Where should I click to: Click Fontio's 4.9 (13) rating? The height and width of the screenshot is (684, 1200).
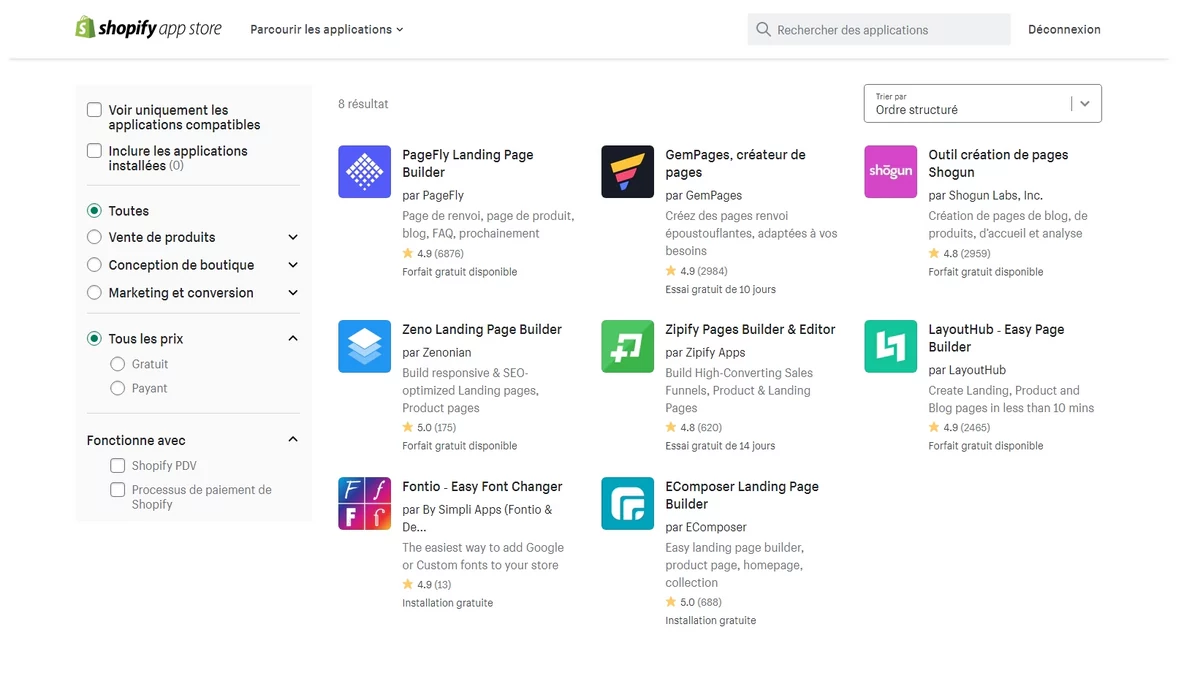tap(427, 585)
